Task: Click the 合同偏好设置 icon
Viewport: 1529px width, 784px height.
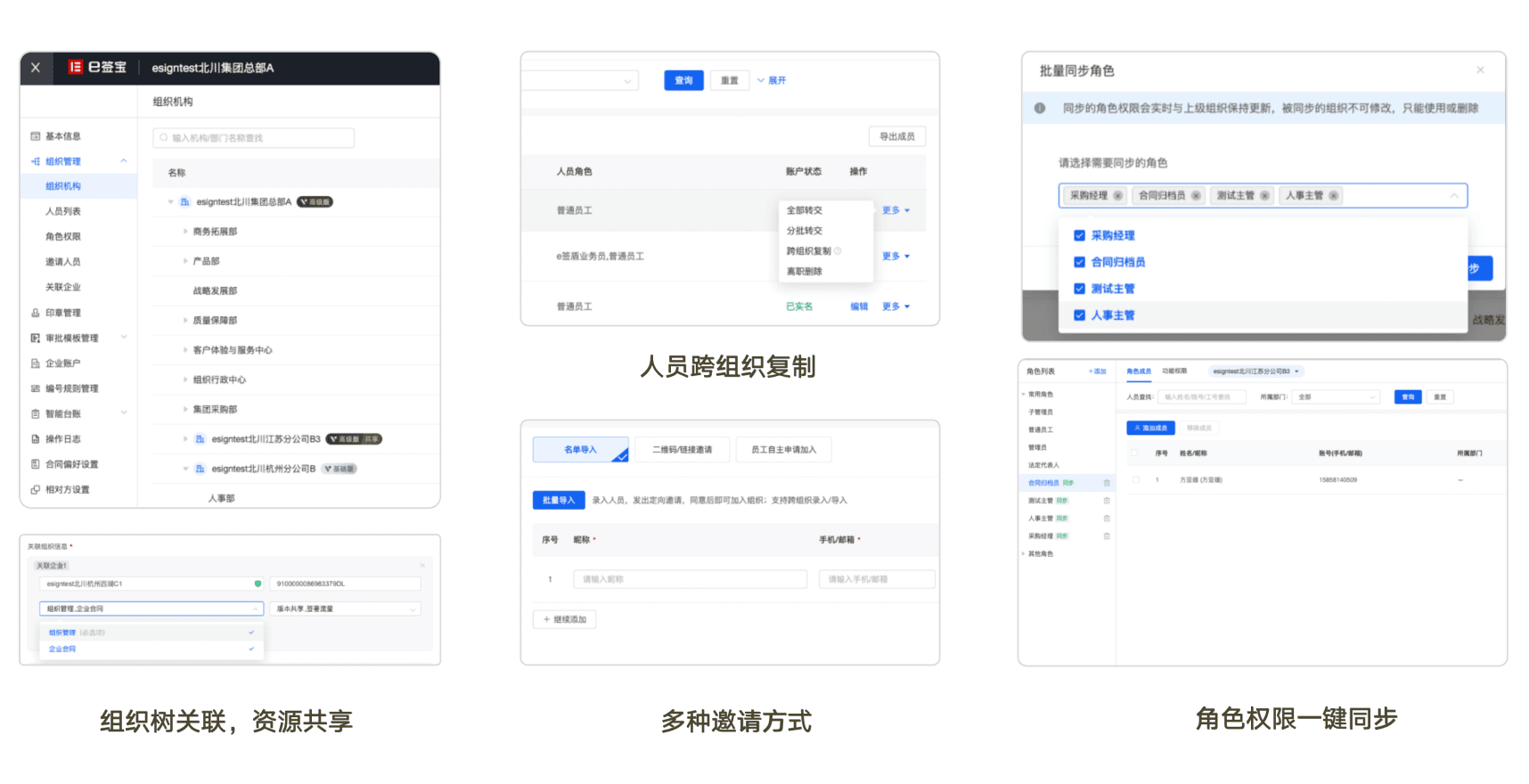Action: point(36,464)
